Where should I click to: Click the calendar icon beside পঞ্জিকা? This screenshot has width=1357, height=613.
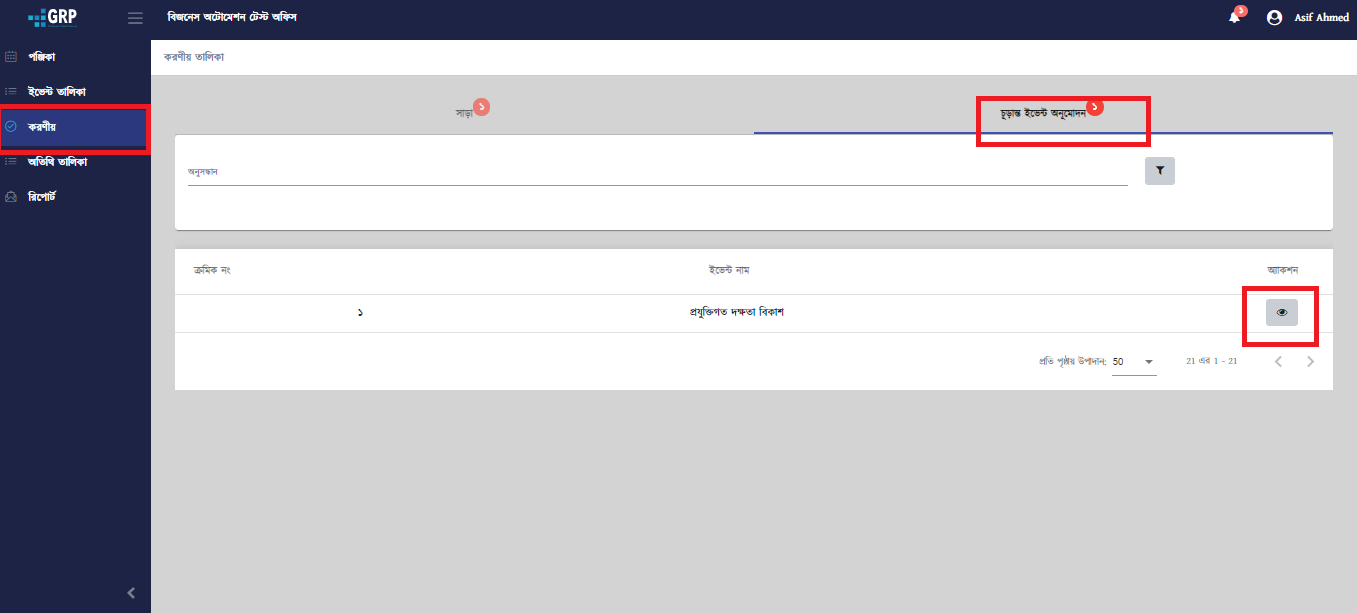pyautogui.click(x=11, y=56)
